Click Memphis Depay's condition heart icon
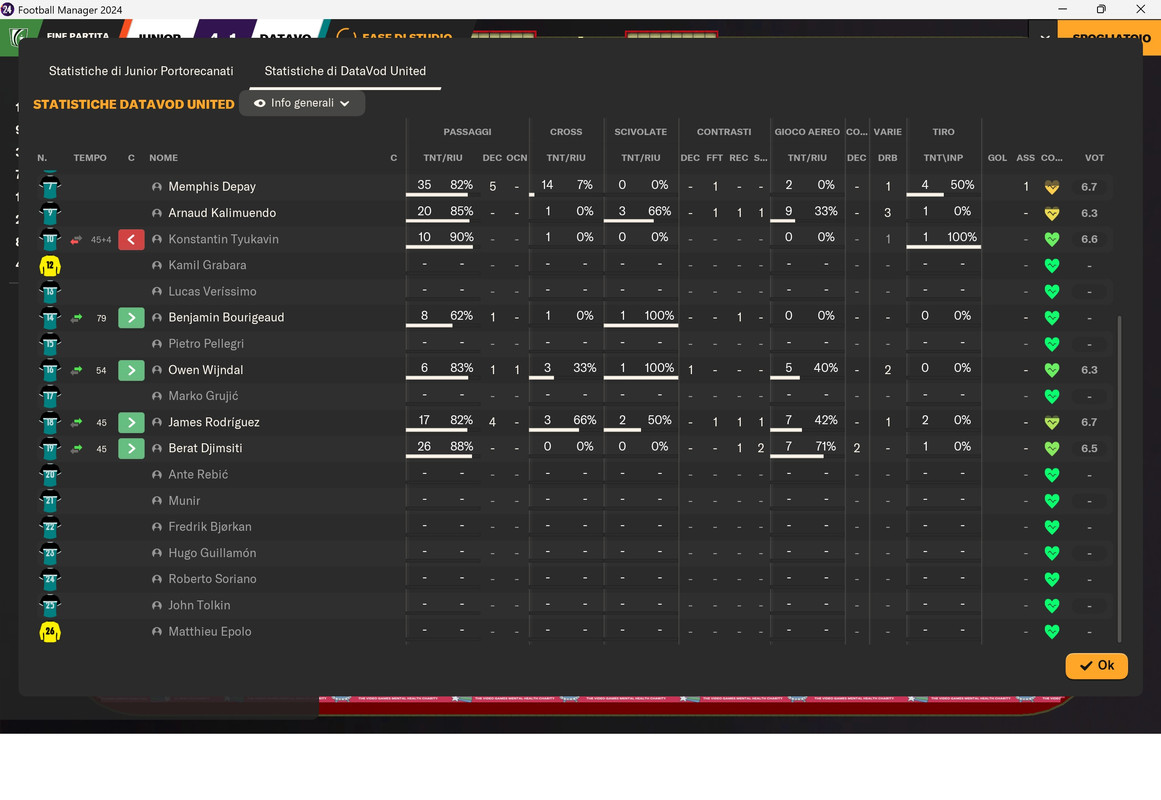 coord(1051,187)
